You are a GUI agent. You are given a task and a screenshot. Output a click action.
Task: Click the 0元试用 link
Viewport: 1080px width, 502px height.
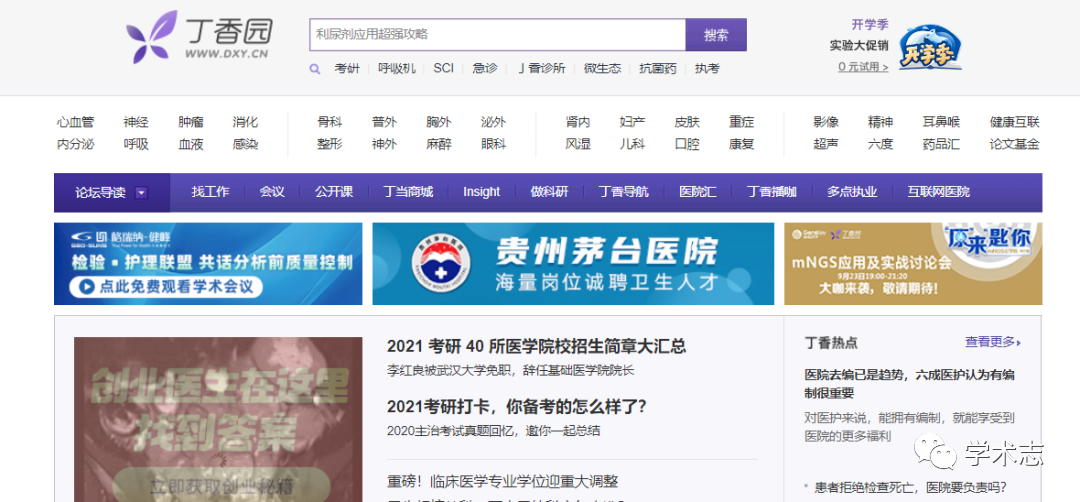coord(863,67)
